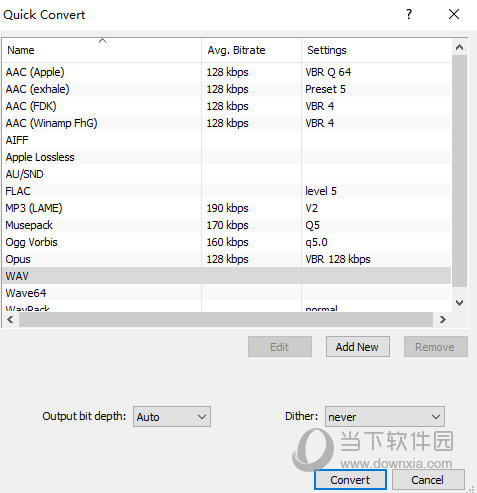This screenshot has height=493, width=477.
Task: Select the highlighted WAV row
Action: coord(227,276)
